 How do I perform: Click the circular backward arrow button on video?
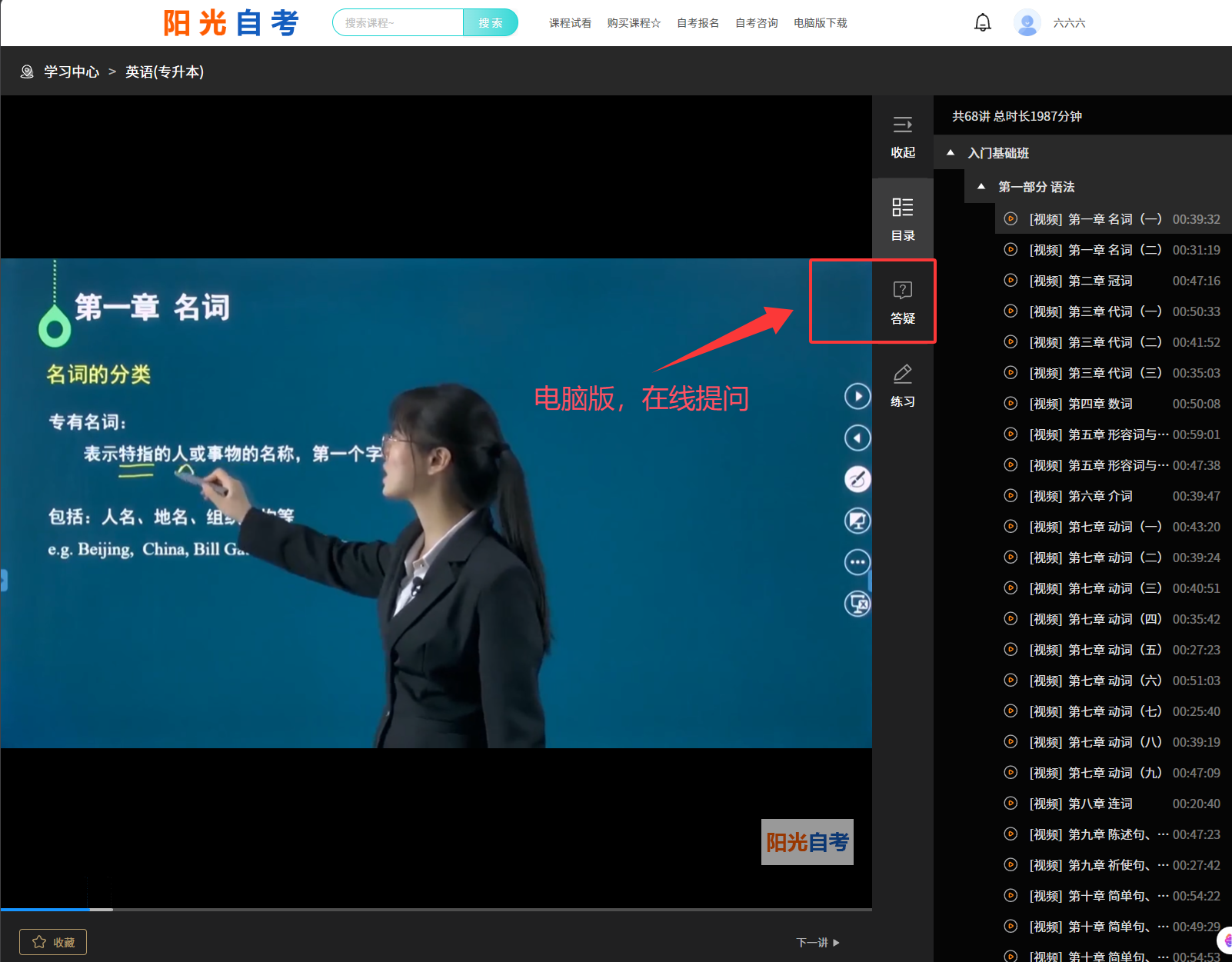[857, 438]
